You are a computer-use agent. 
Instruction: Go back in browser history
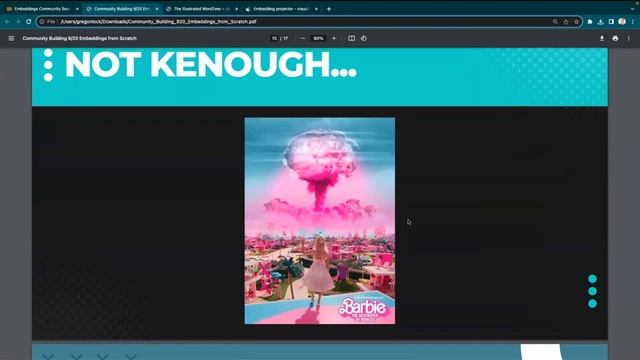7,22
